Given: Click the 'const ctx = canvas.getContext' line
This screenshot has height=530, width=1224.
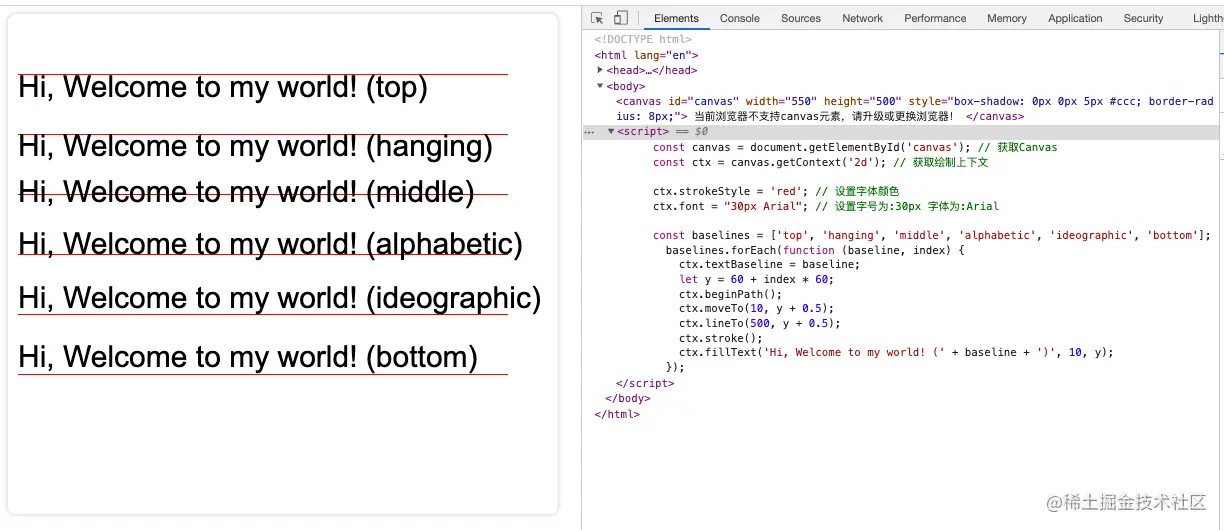Looking at the screenshot, I should pos(820,162).
